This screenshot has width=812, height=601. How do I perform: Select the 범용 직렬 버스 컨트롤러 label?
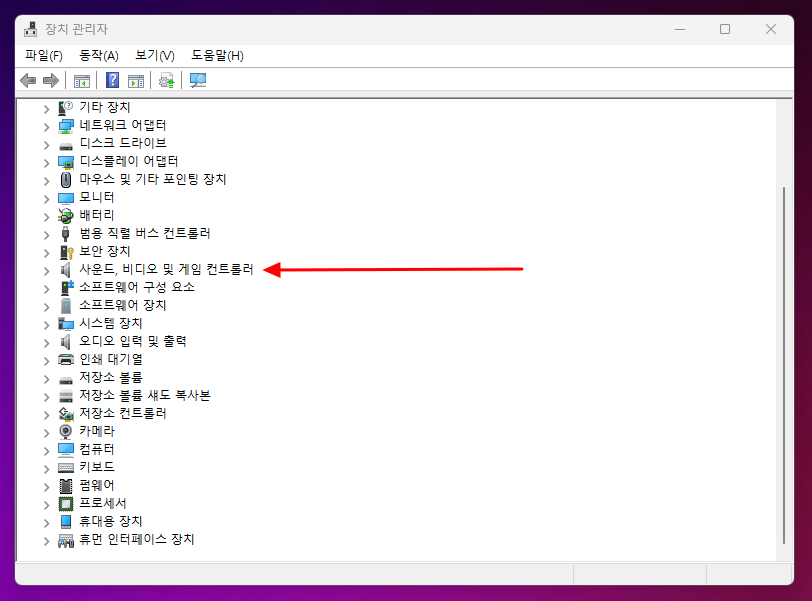click(x=144, y=233)
